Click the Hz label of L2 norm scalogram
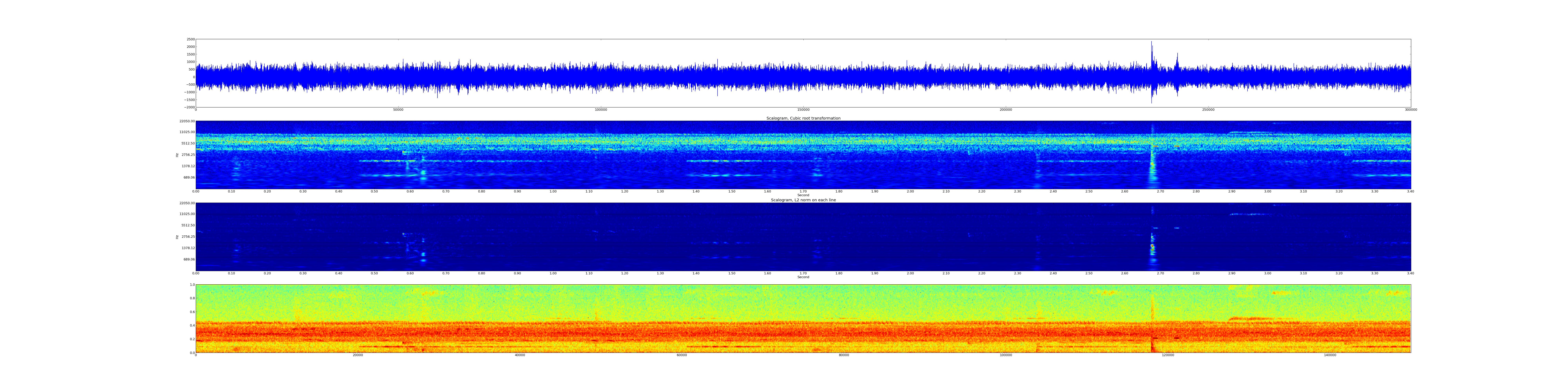Image resolution: width=1568 pixels, height=392 pixels. (177, 237)
